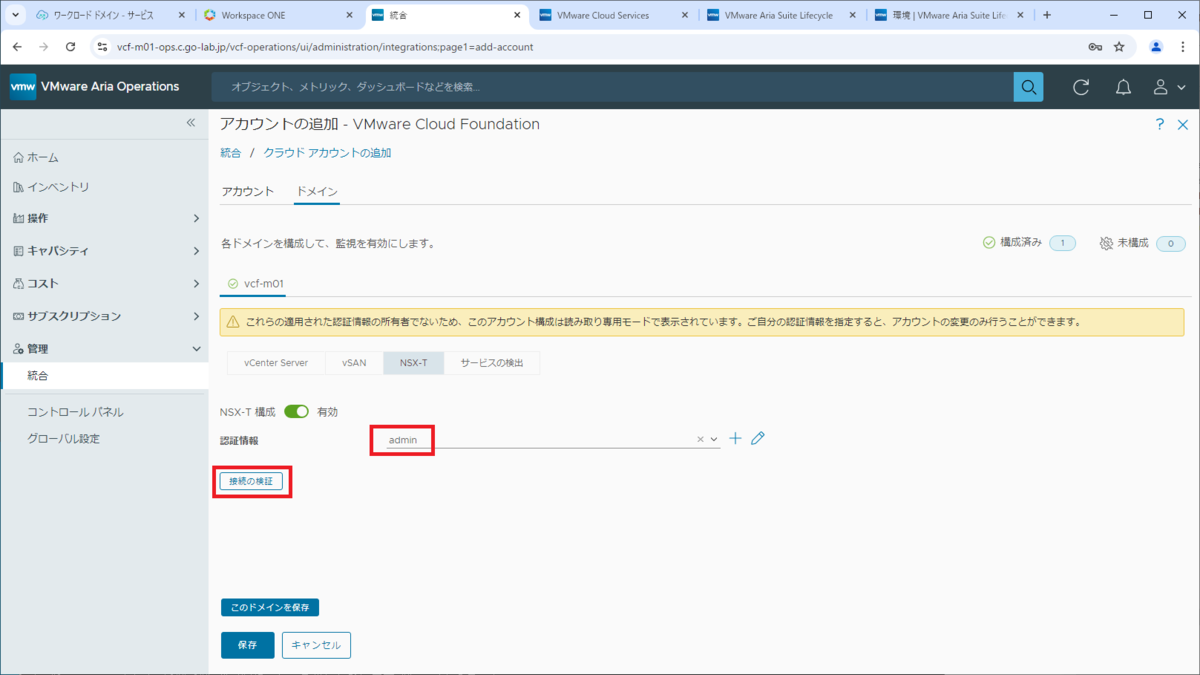Toggle the NSX-T 構成 switch
Viewport: 1200px width, 675px height.
pyautogui.click(x=296, y=412)
